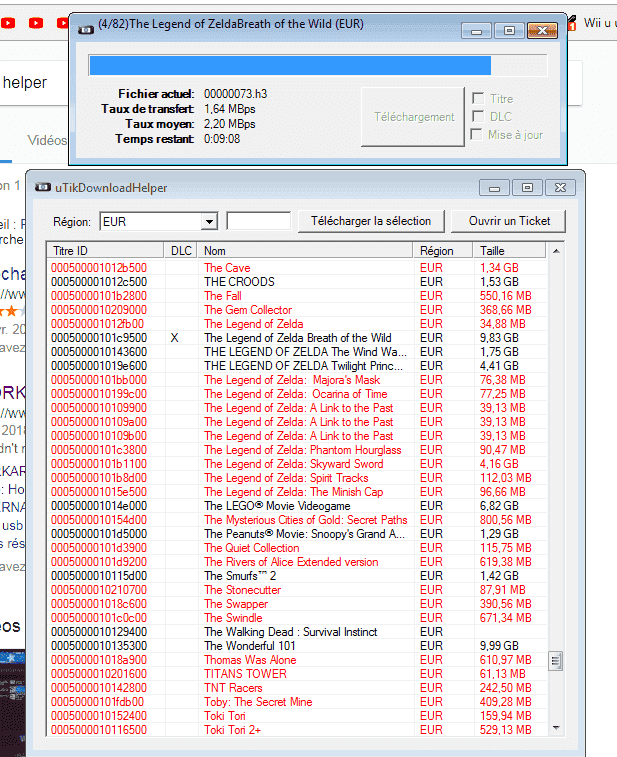Click title ID 00050000101c9500

click(98, 337)
